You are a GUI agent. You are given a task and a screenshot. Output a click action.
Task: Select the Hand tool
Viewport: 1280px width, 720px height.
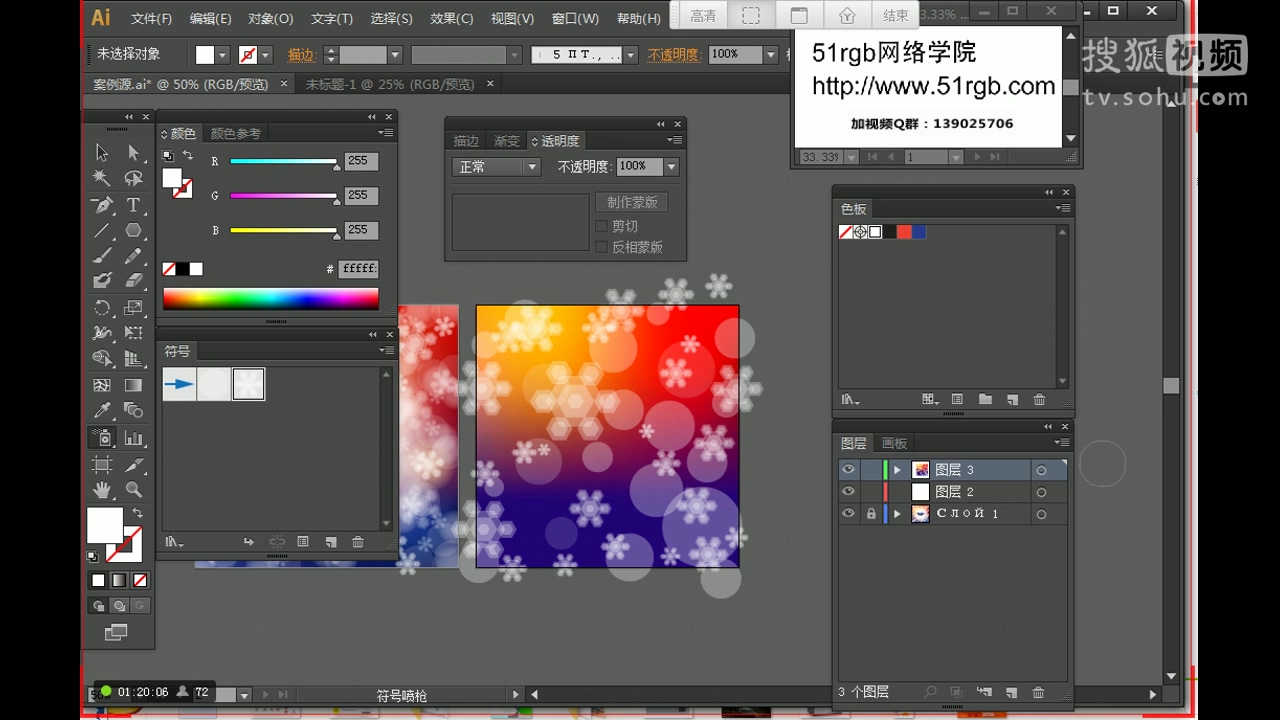pyautogui.click(x=104, y=489)
